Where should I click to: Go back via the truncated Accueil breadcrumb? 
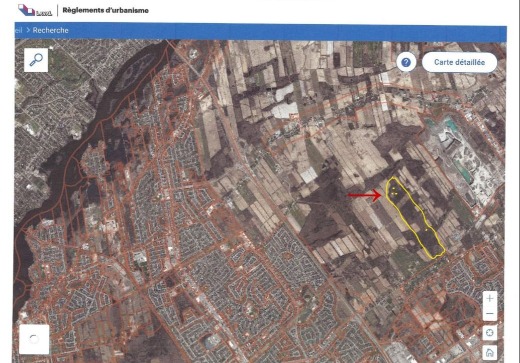coord(19,30)
